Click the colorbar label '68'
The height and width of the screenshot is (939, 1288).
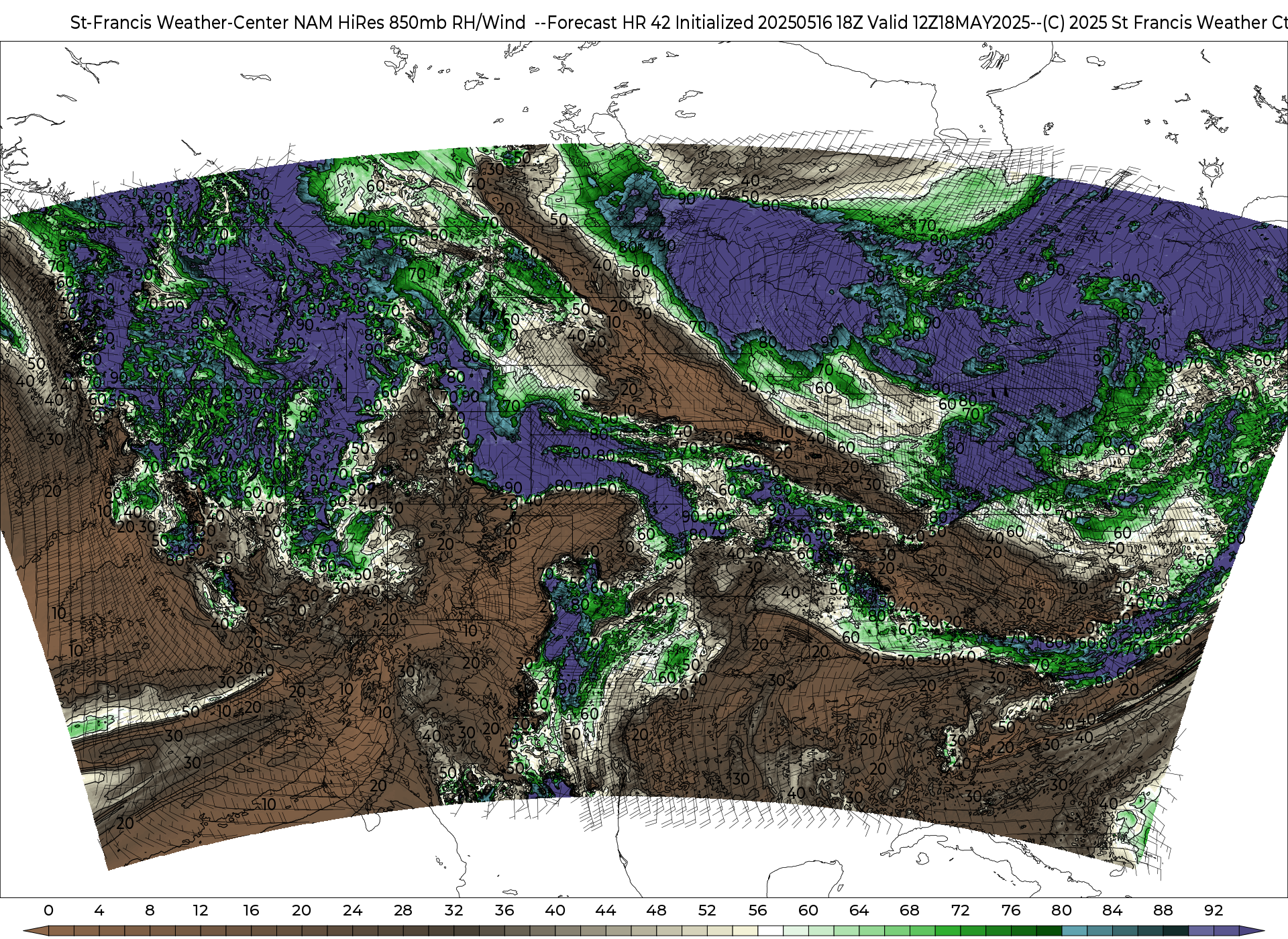click(910, 910)
